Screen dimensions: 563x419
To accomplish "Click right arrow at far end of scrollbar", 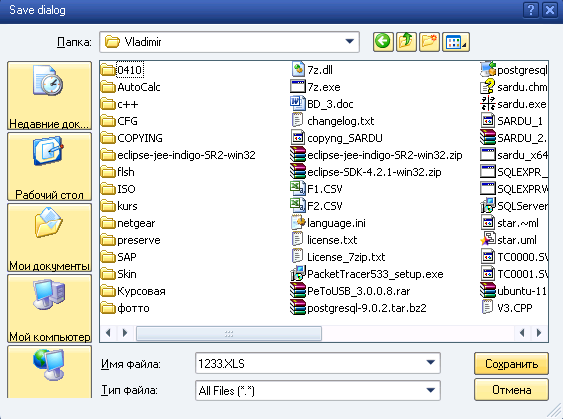I will point(539,333).
